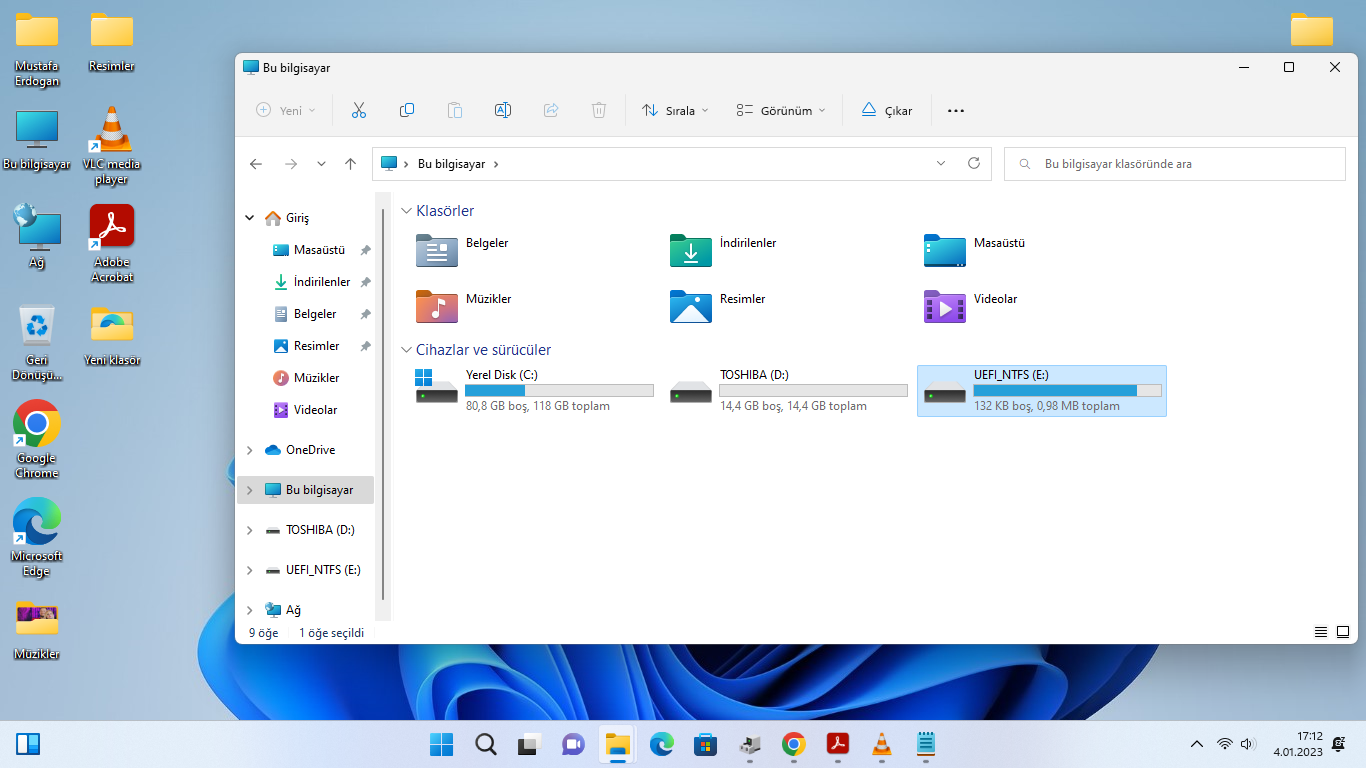Show hidden tray icons chevron
This screenshot has height=768, width=1366.
coord(1196,744)
